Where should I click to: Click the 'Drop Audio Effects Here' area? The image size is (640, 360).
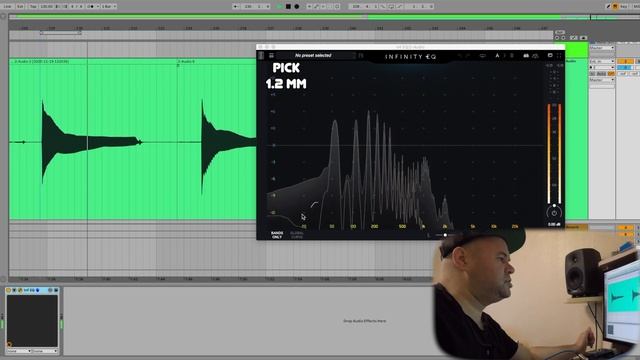pyautogui.click(x=364, y=321)
